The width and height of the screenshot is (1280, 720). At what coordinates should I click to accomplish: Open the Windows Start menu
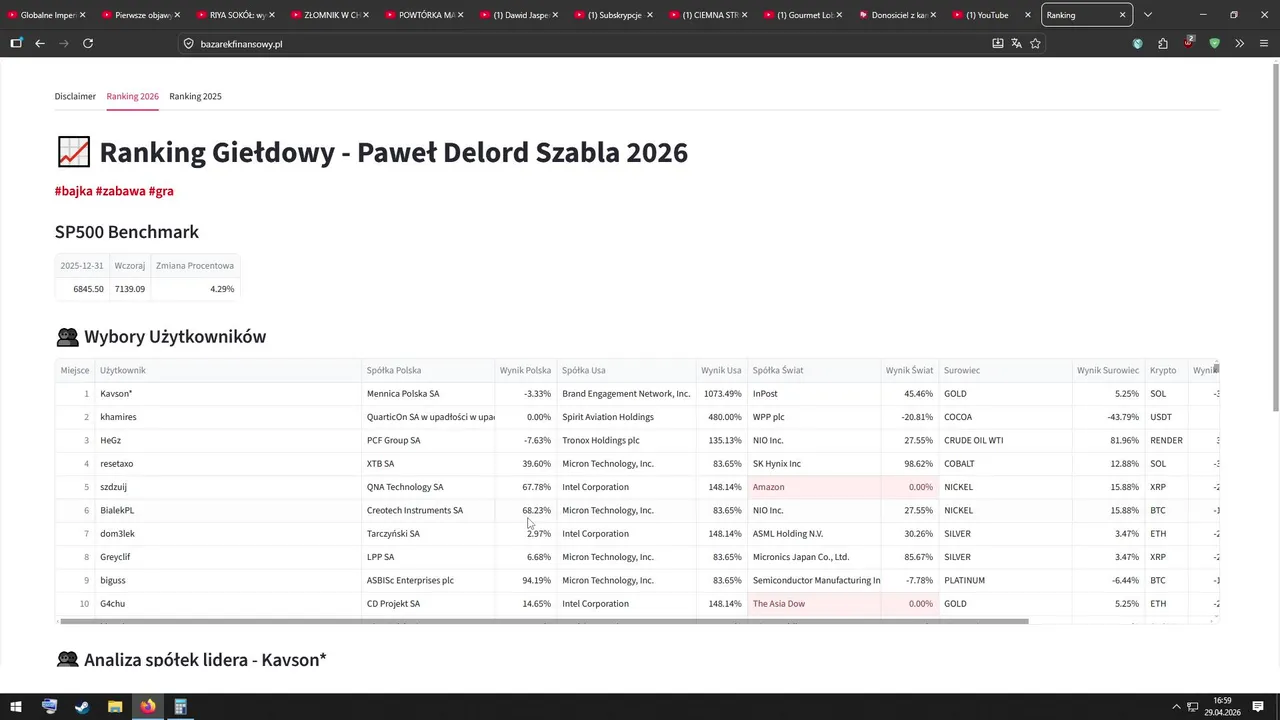(x=17, y=706)
